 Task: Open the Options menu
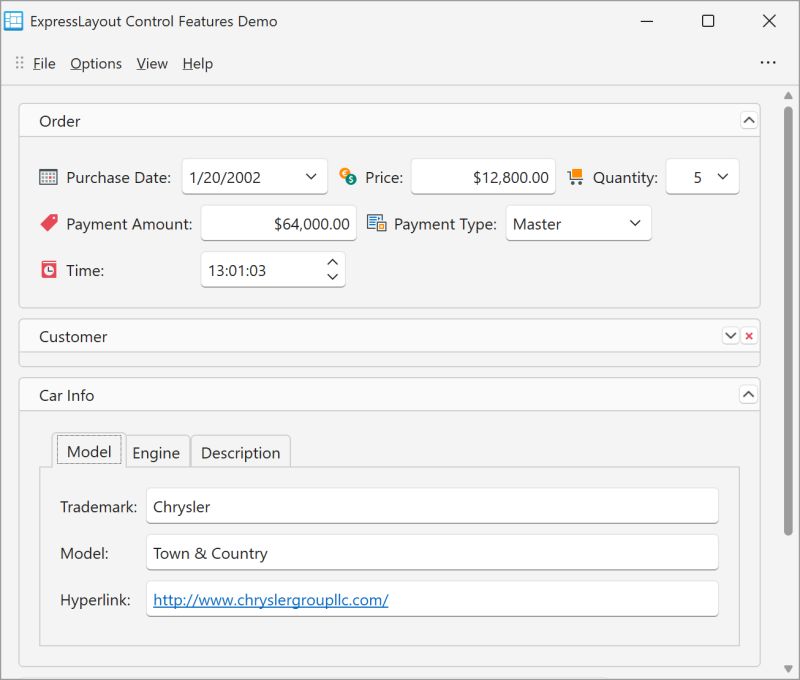96,64
